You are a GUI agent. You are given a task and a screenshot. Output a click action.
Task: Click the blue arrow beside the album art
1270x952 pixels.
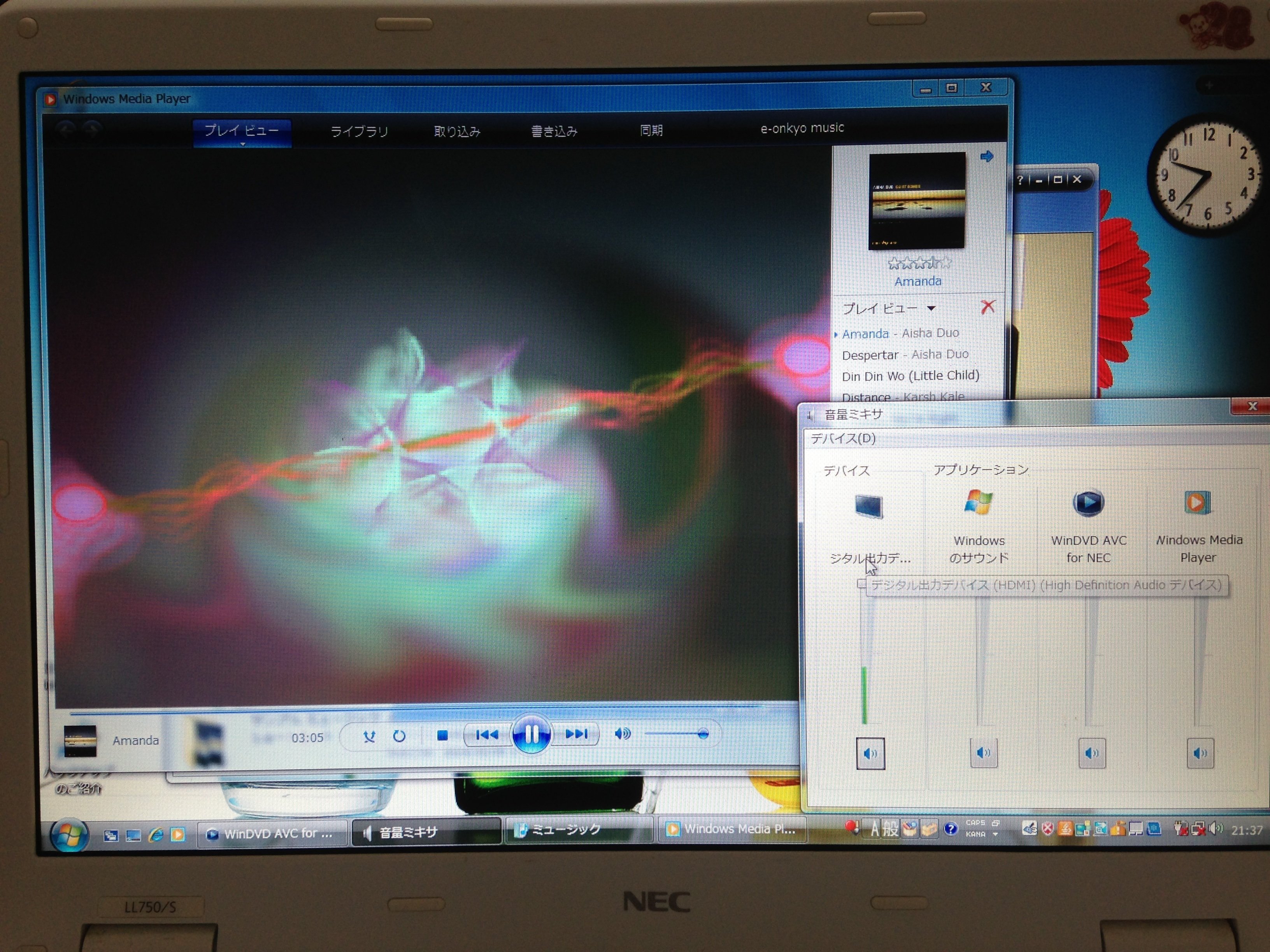(x=986, y=156)
